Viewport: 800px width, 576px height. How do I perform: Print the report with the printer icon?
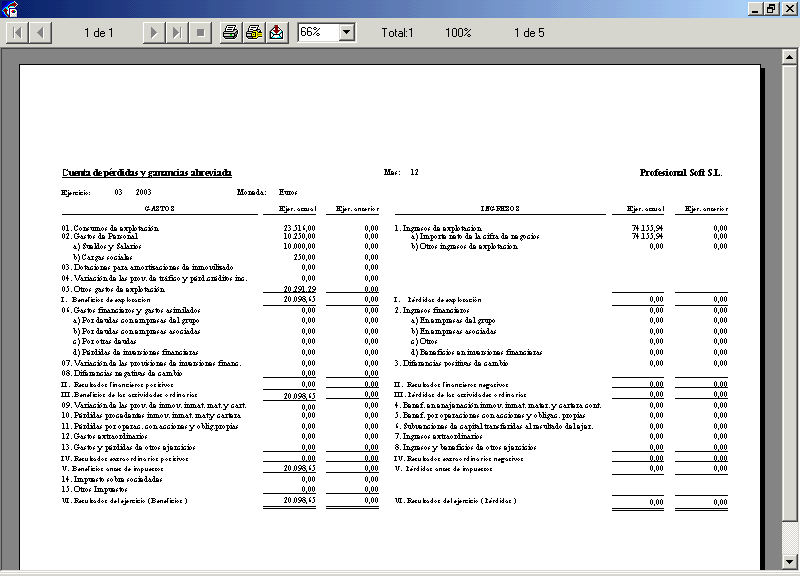coord(231,33)
